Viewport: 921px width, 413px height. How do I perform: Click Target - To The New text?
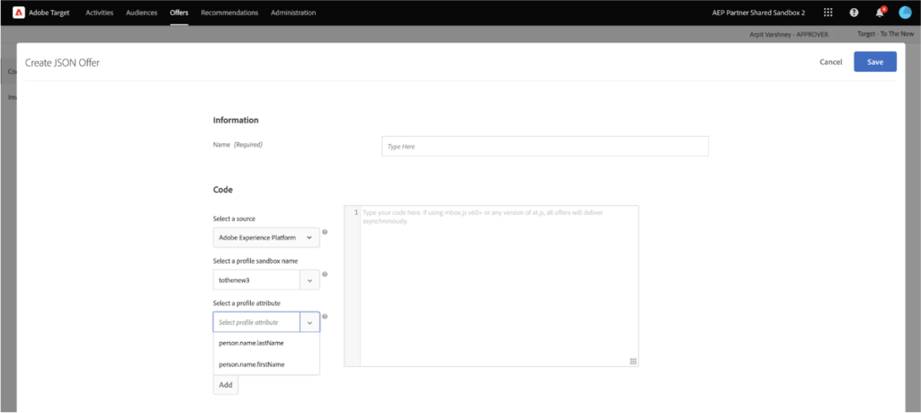885,34
